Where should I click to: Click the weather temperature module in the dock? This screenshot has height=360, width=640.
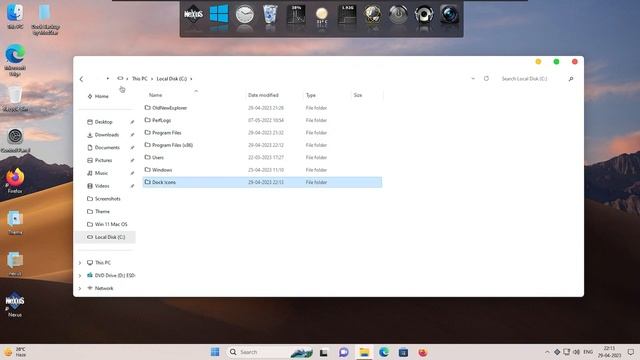point(322,16)
